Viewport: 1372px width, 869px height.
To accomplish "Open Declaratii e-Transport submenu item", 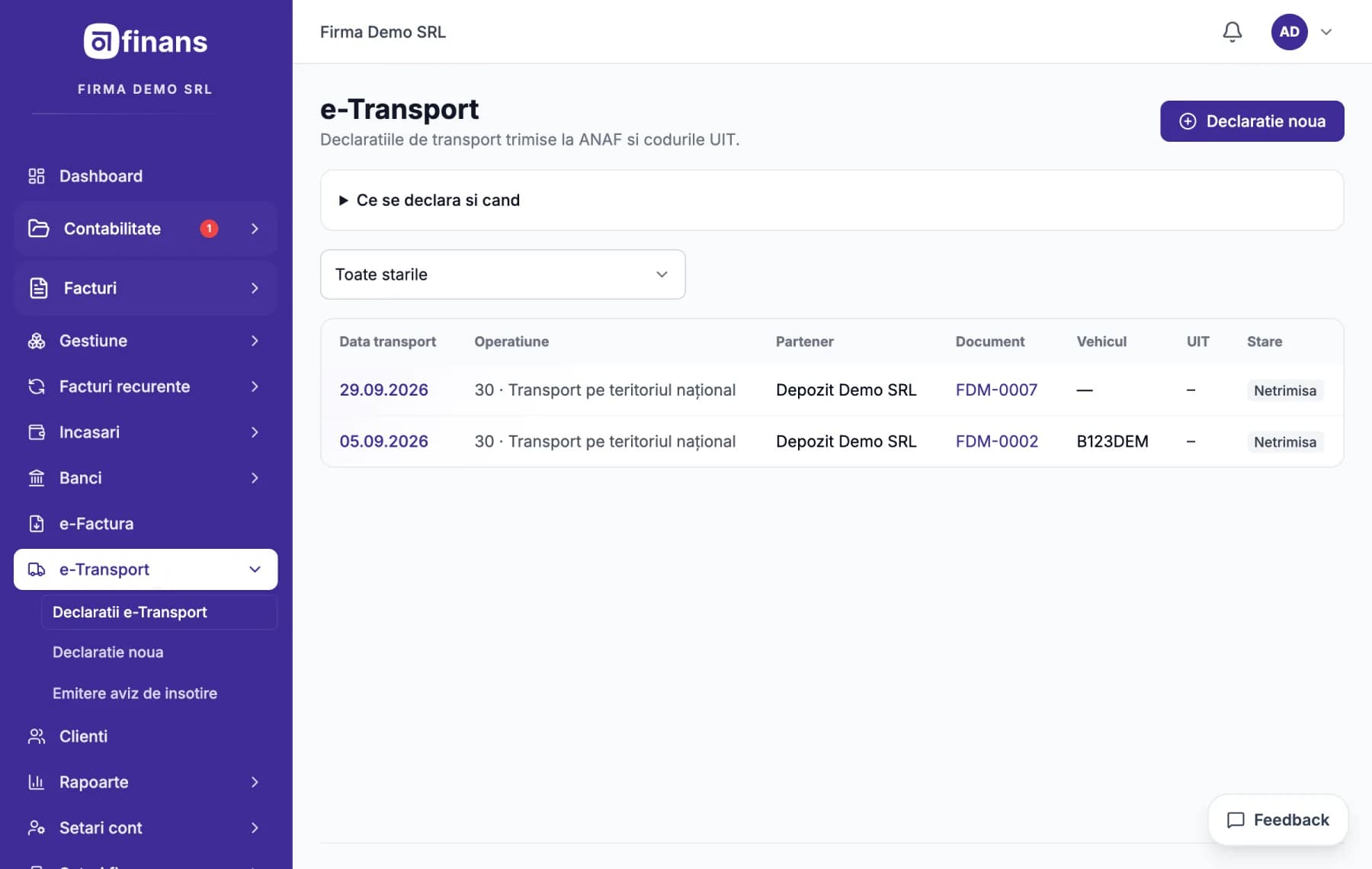I will tap(159, 612).
